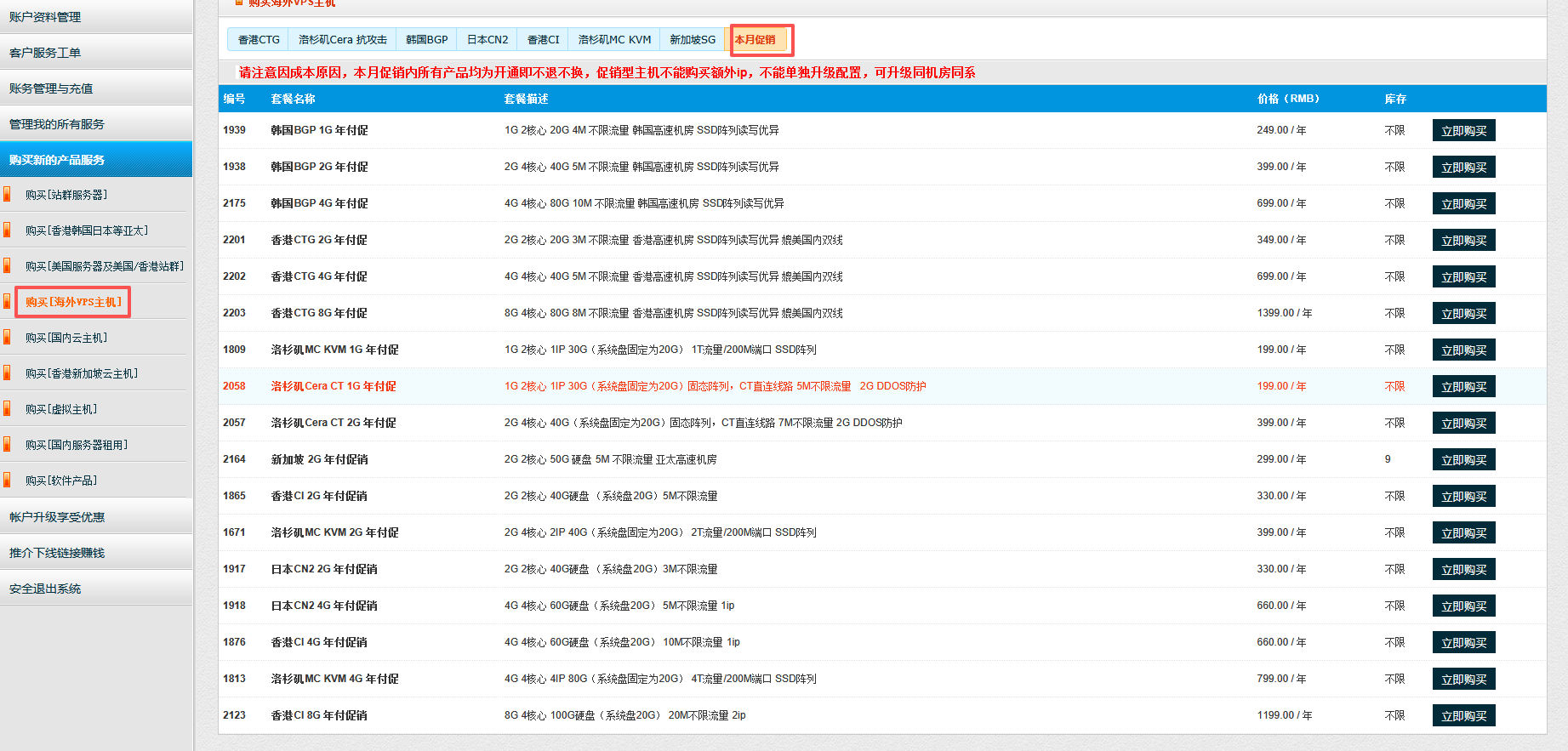Click price 1399.00 / 年

(1285, 313)
